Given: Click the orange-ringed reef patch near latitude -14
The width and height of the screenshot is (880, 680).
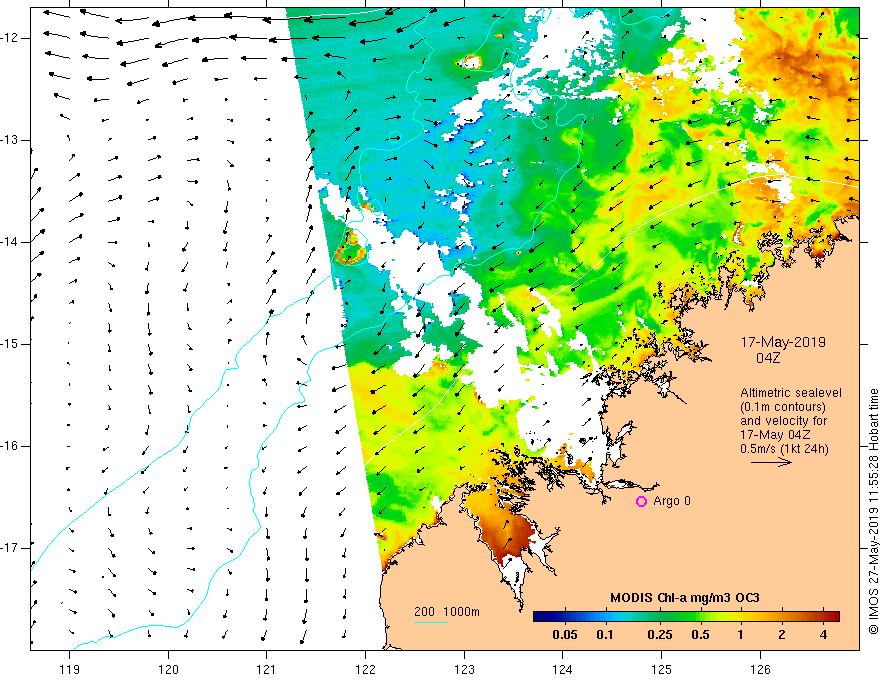Looking at the screenshot, I should pos(351,247).
